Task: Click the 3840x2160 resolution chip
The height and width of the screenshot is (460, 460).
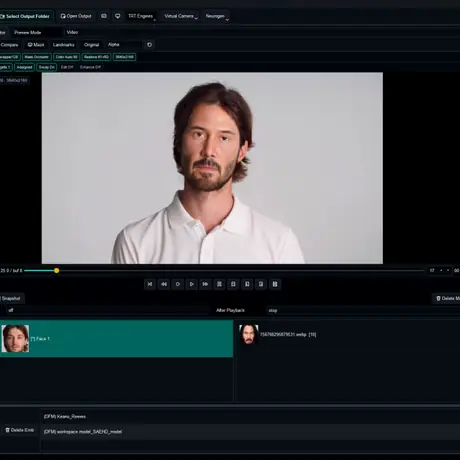Action: [124, 57]
